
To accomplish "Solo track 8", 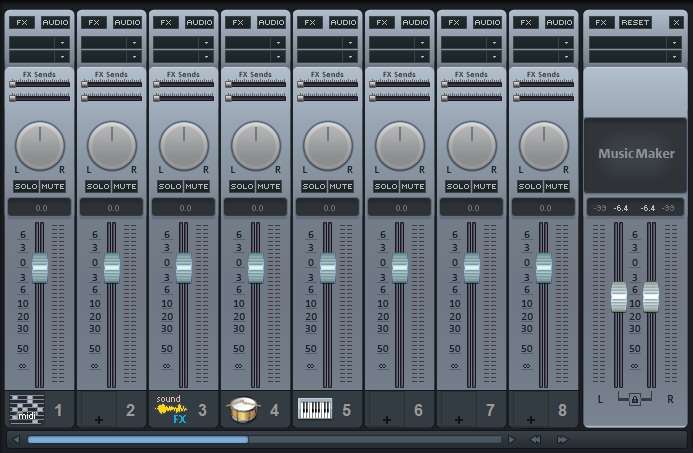I will pos(530,187).
